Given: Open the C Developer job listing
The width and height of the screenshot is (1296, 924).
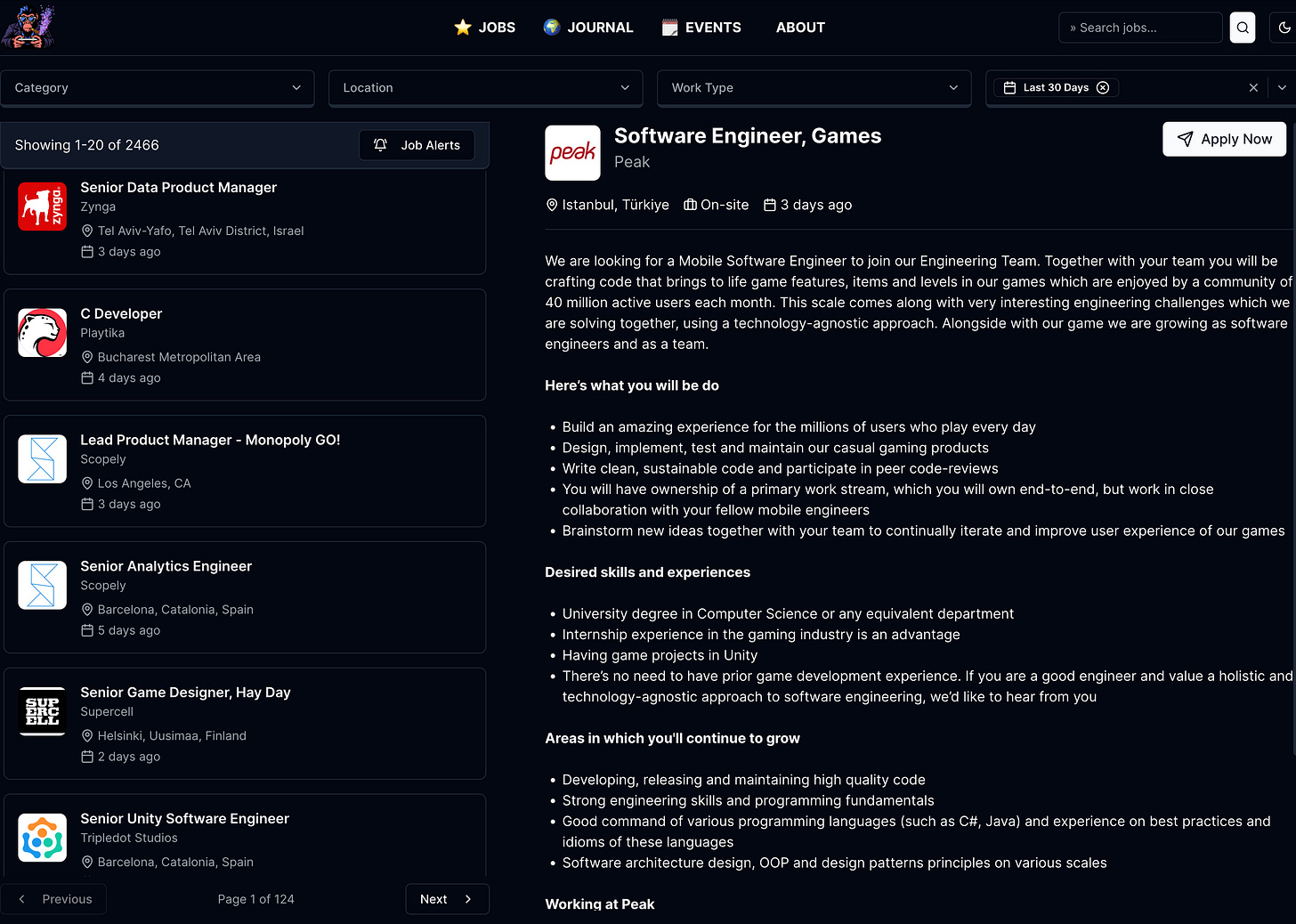Looking at the screenshot, I should 245,344.
